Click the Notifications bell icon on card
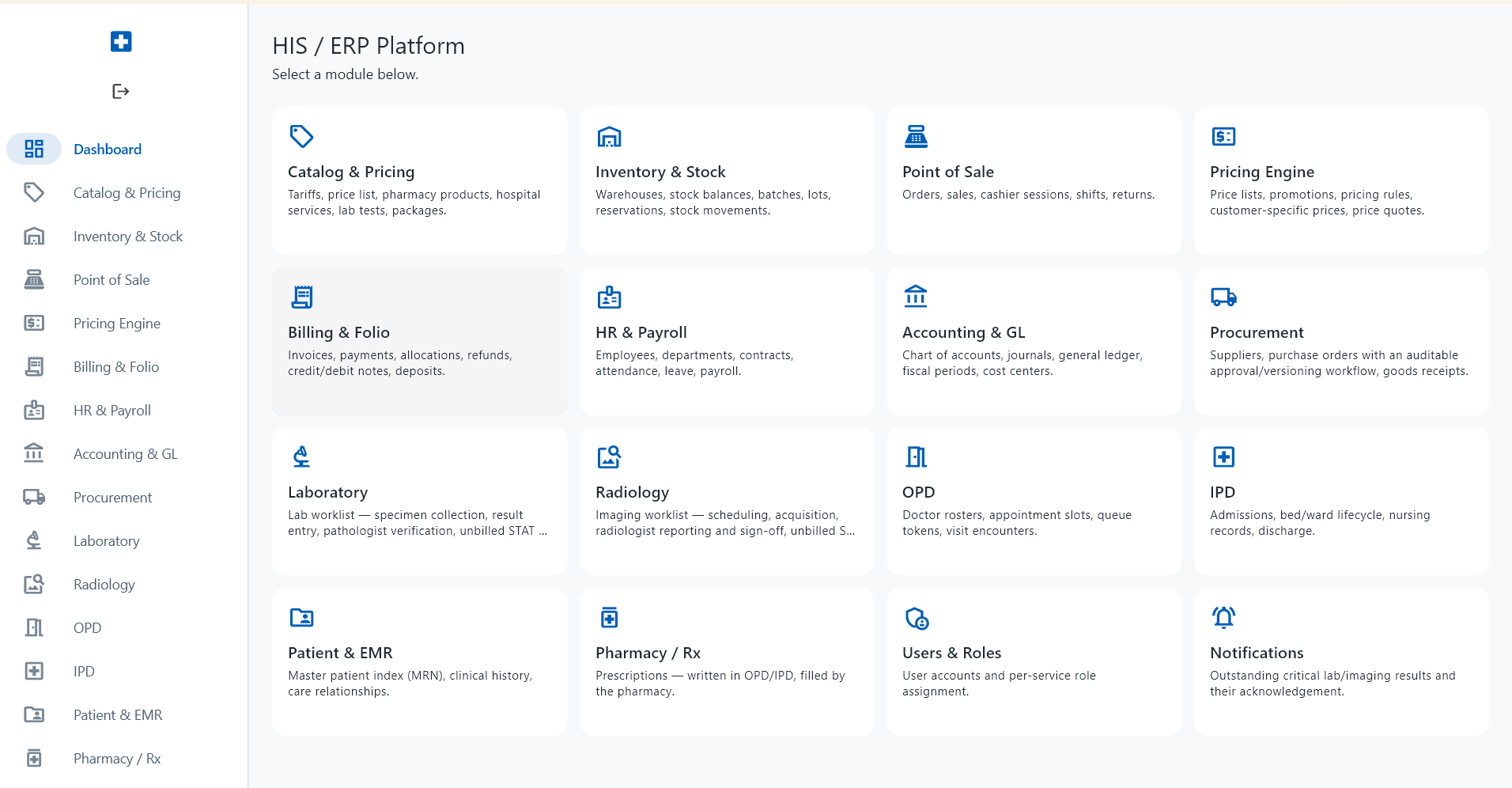1512x788 pixels. tap(1223, 617)
